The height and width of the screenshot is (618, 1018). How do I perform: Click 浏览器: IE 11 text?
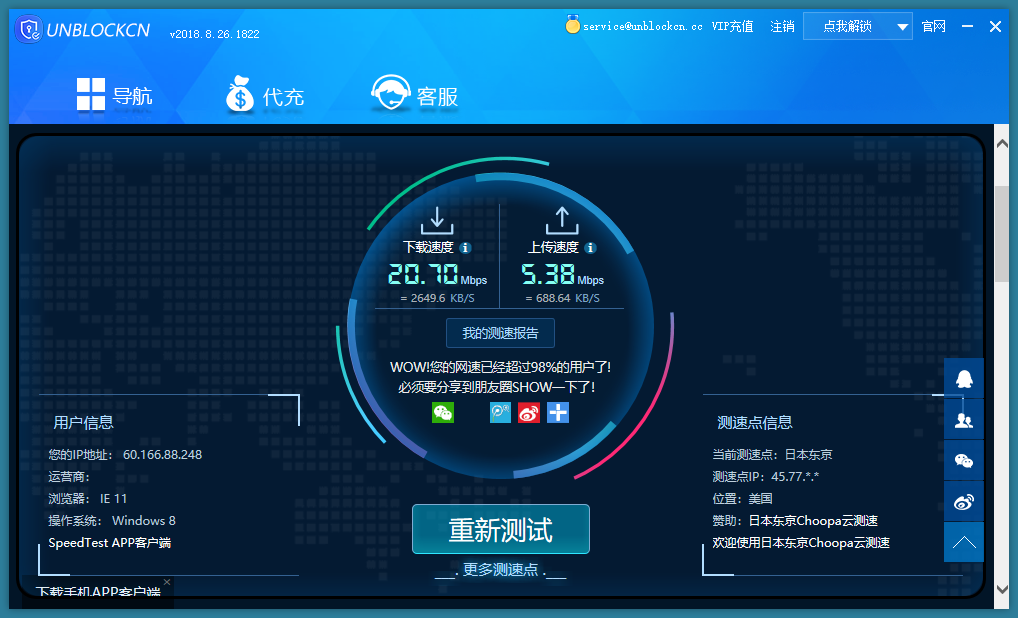(x=88, y=499)
